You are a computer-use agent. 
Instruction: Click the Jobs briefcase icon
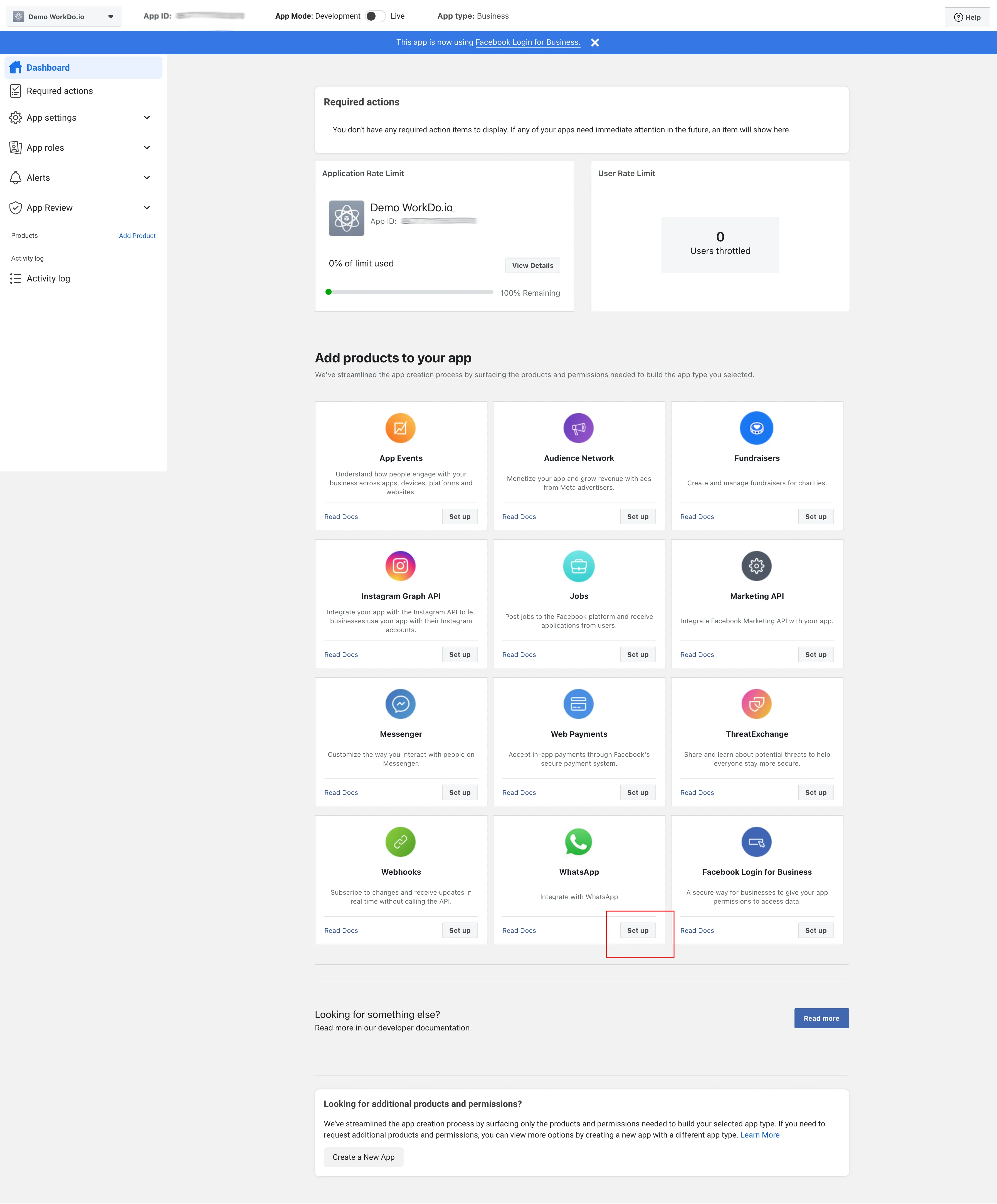(579, 566)
